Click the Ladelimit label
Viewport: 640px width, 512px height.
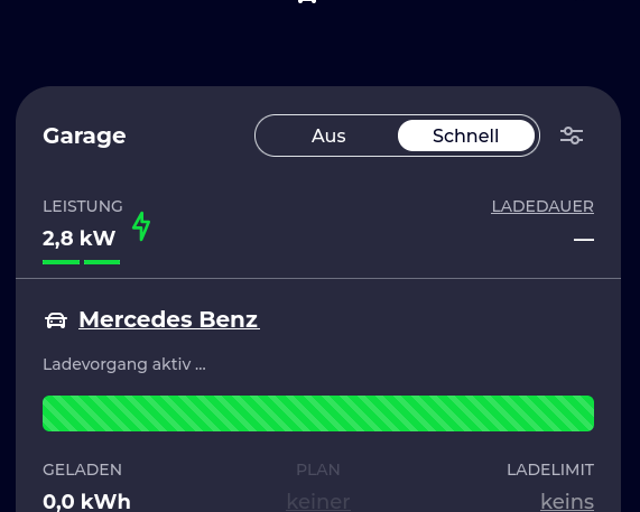[x=550, y=470]
